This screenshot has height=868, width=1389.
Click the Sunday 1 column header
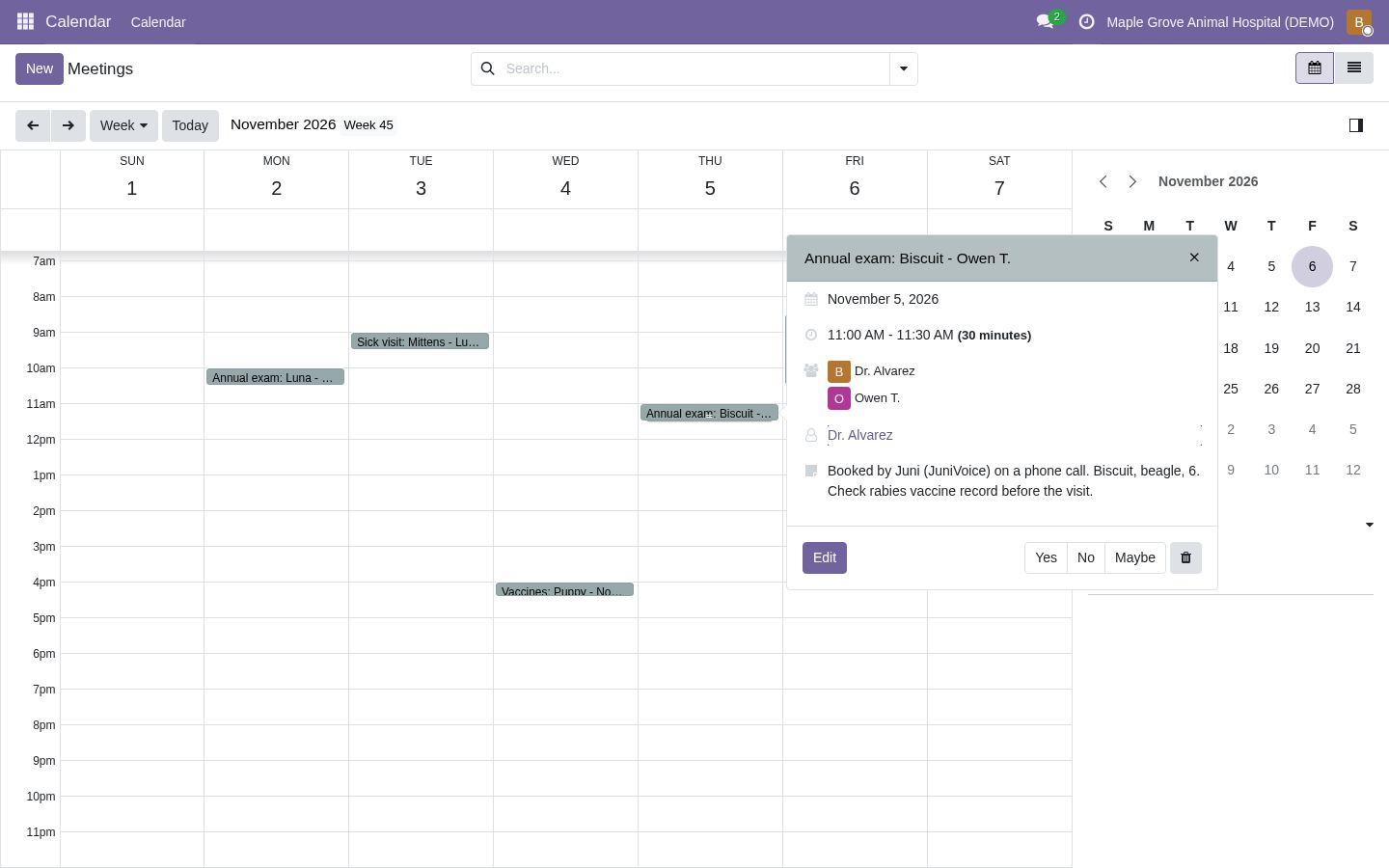click(x=132, y=178)
